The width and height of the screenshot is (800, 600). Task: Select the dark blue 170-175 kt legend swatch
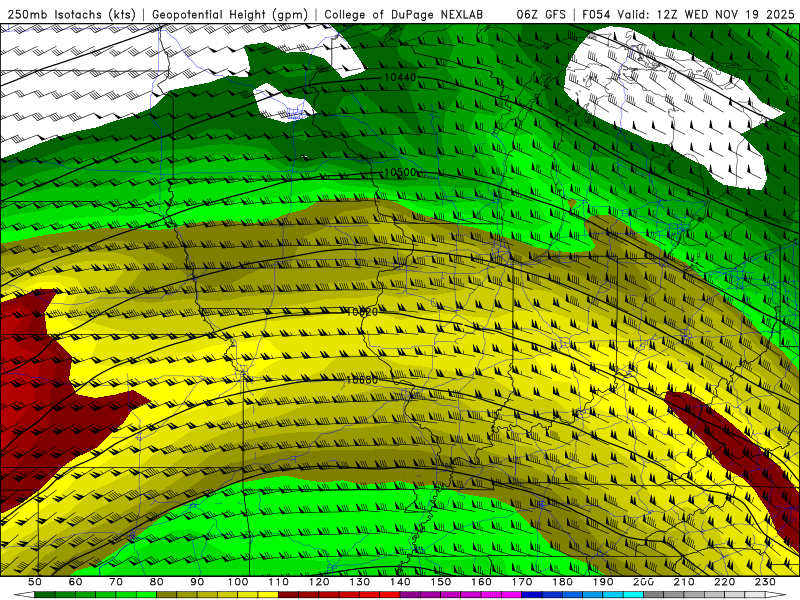[x=532, y=594]
